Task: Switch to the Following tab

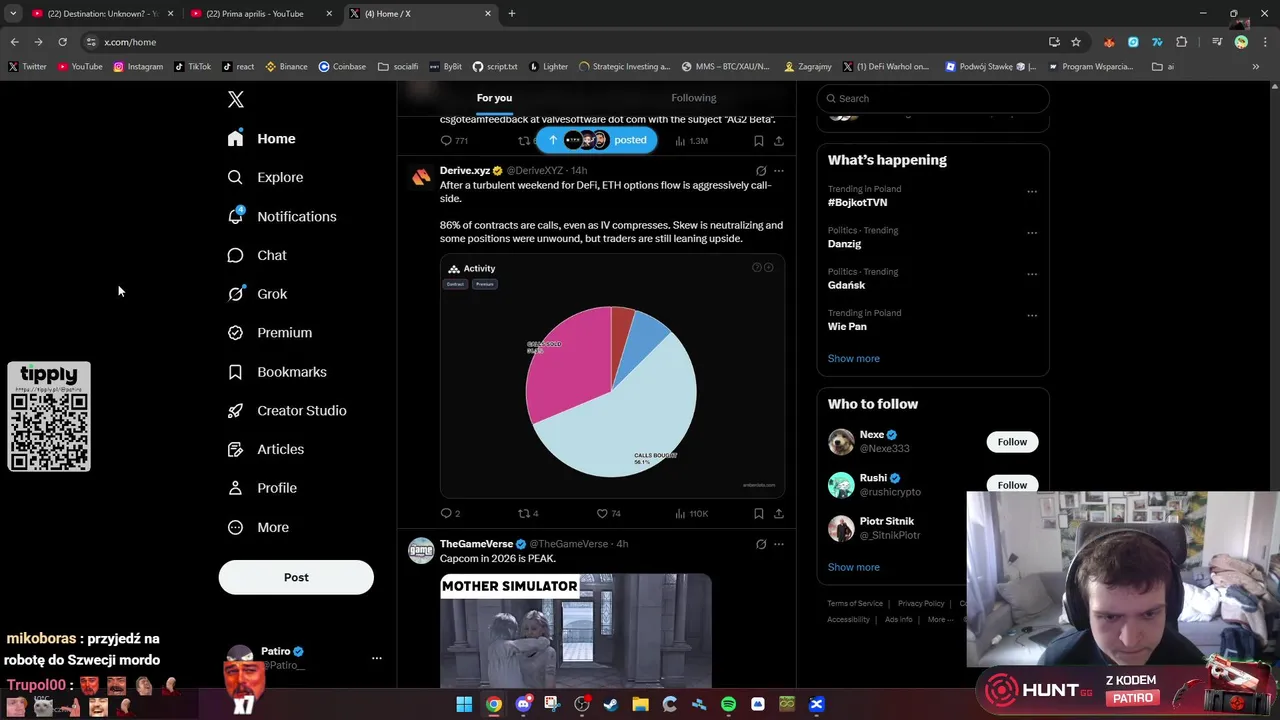Action: (x=694, y=98)
